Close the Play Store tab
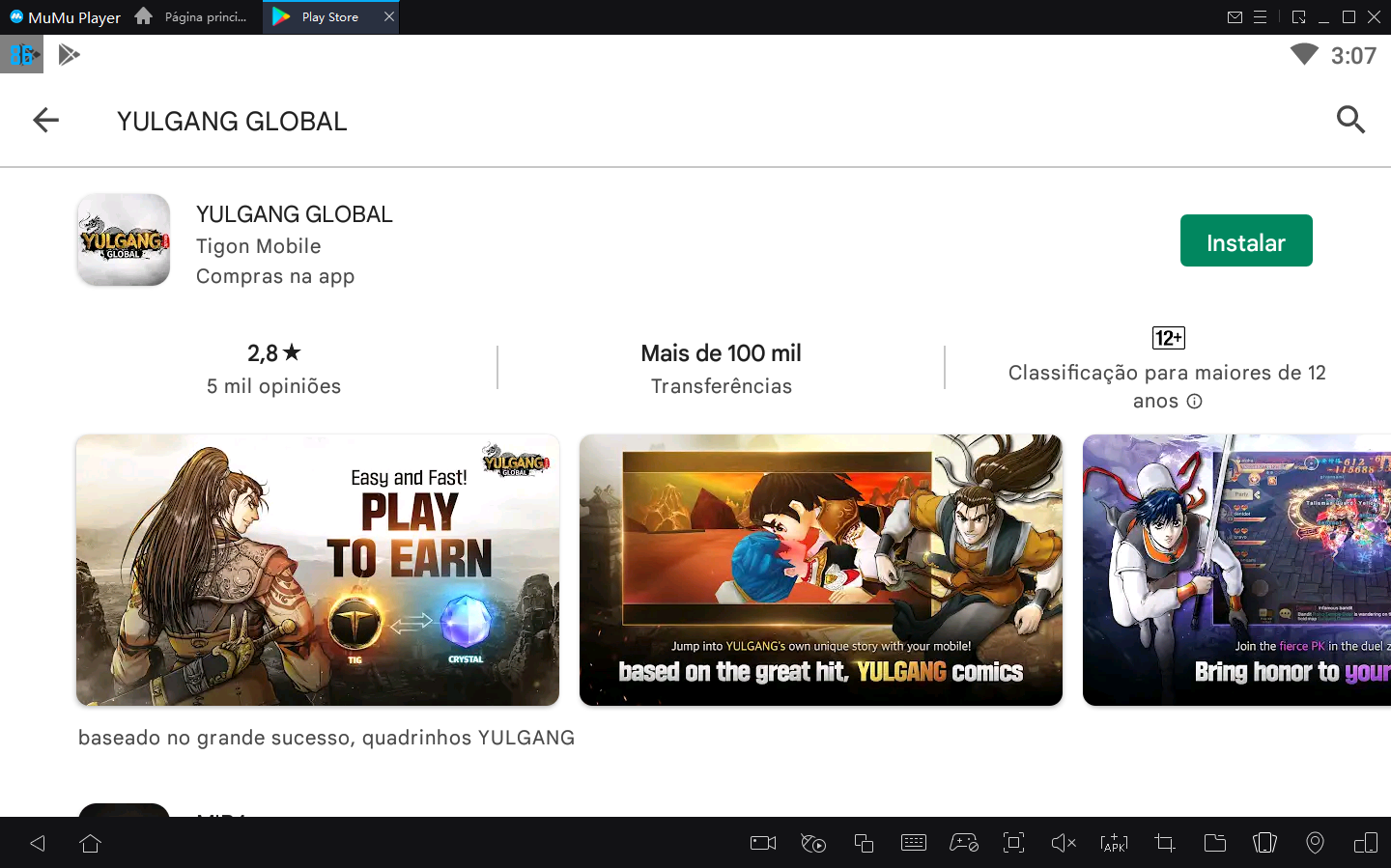The image size is (1391, 868). pos(388,17)
